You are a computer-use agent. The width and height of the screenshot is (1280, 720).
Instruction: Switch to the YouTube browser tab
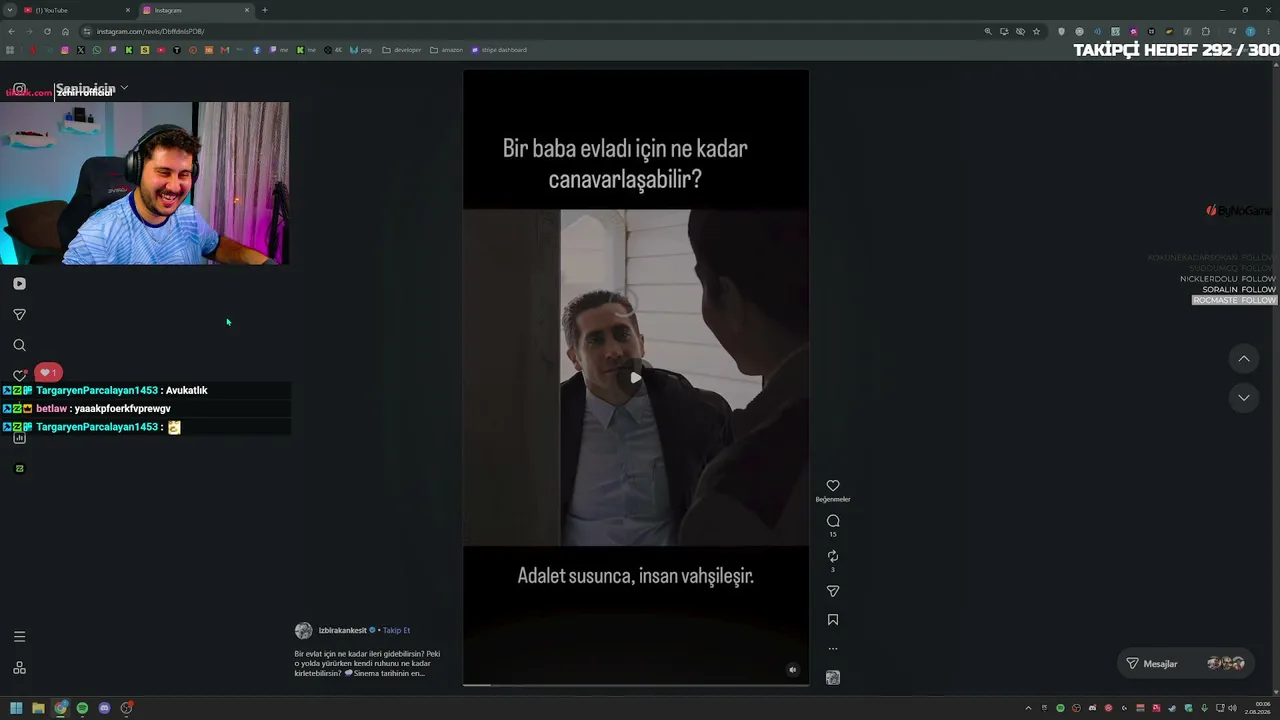click(77, 10)
